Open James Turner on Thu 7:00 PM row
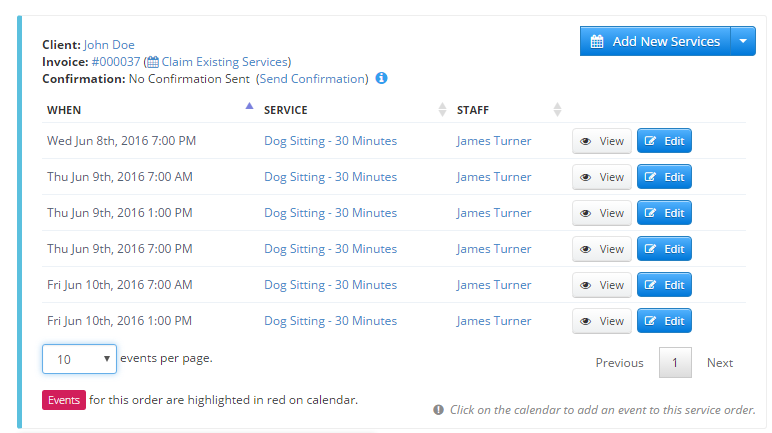The height and width of the screenshot is (433, 772). pos(494,249)
